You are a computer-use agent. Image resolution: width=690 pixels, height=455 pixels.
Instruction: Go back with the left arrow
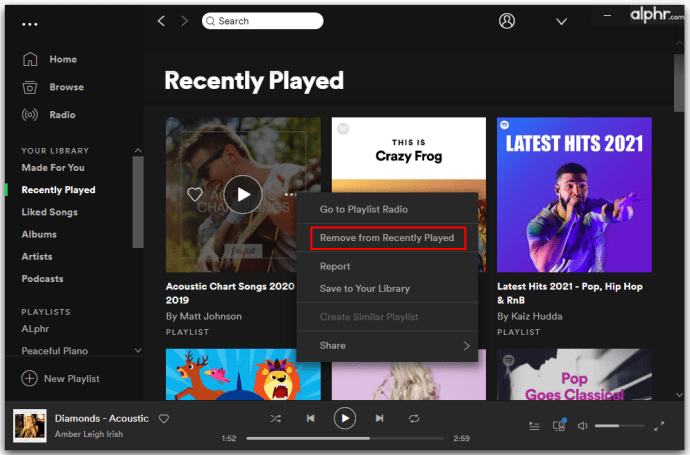pyautogui.click(x=161, y=21)
